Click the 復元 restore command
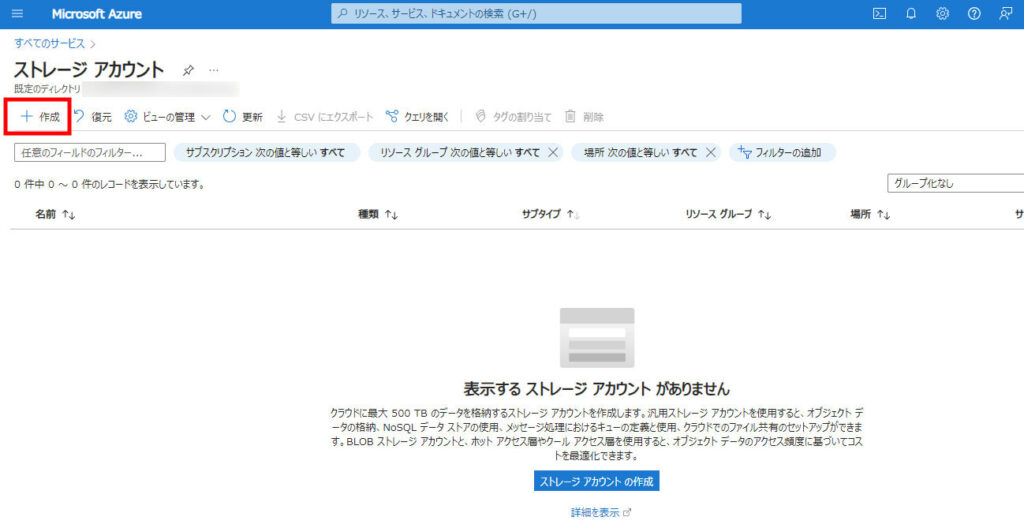Image resolution: width=1024 pixels, height=532 pixels. (93, 117)
